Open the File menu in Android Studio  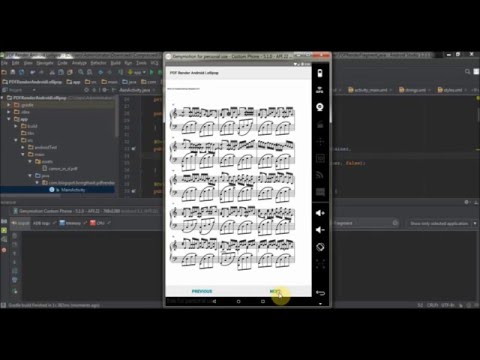4,63
